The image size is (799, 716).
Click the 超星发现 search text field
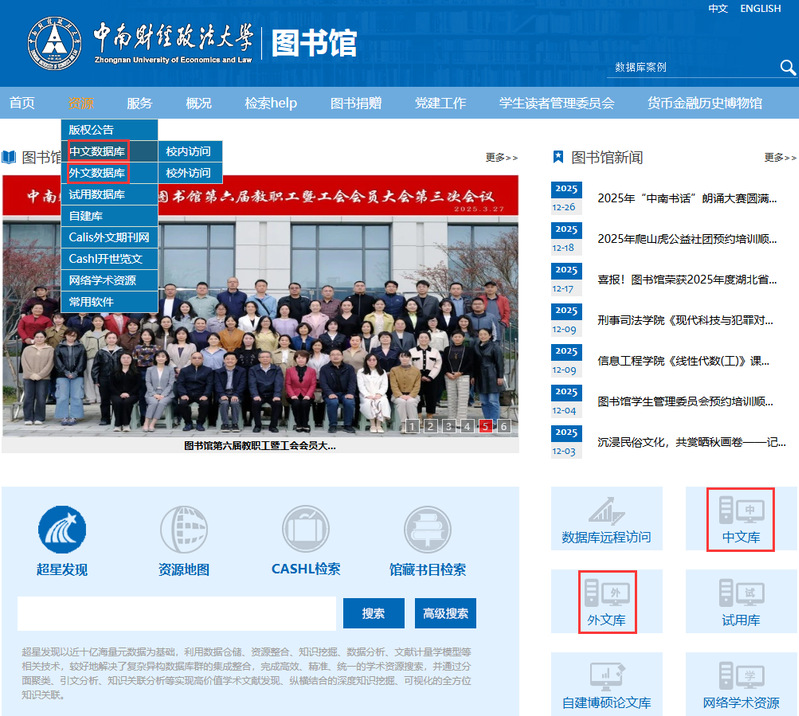tap(176, 613)
